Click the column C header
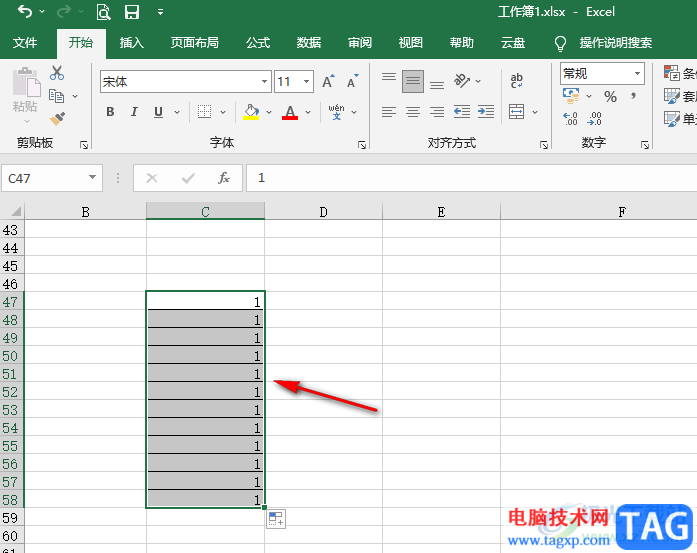 (205, 212)
